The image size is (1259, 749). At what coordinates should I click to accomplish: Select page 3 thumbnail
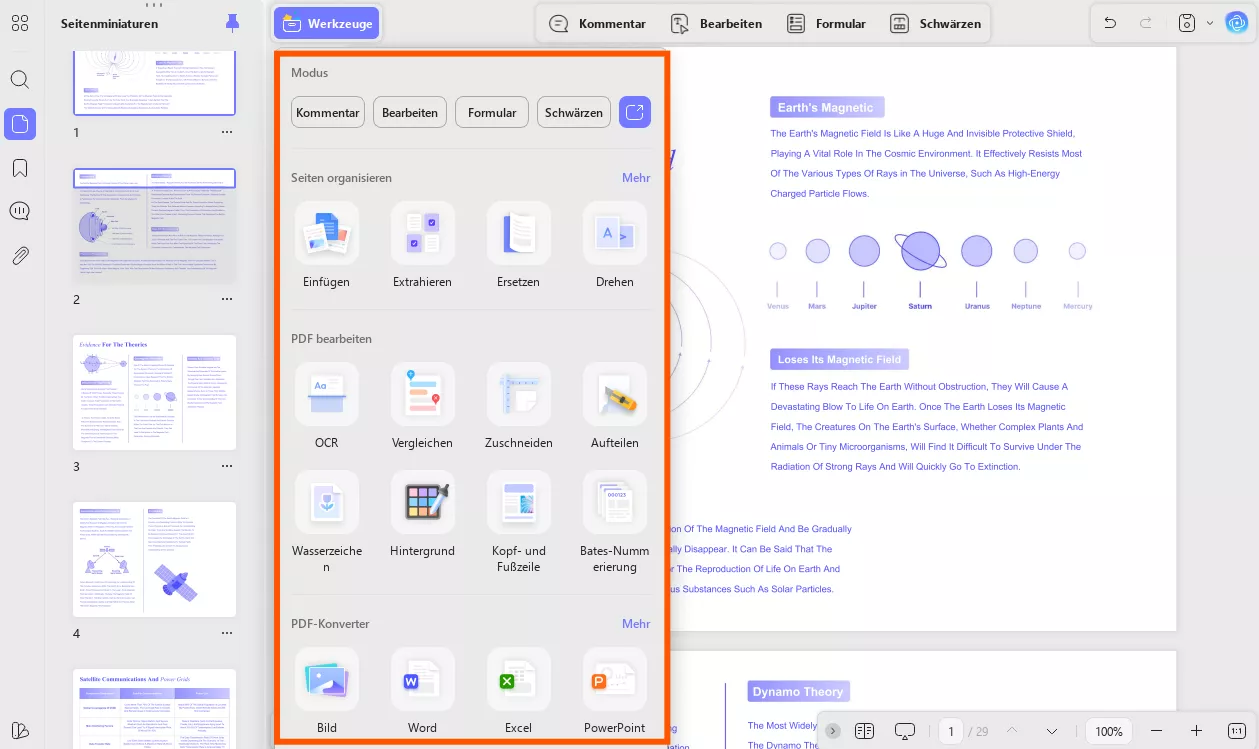point(155,393)
